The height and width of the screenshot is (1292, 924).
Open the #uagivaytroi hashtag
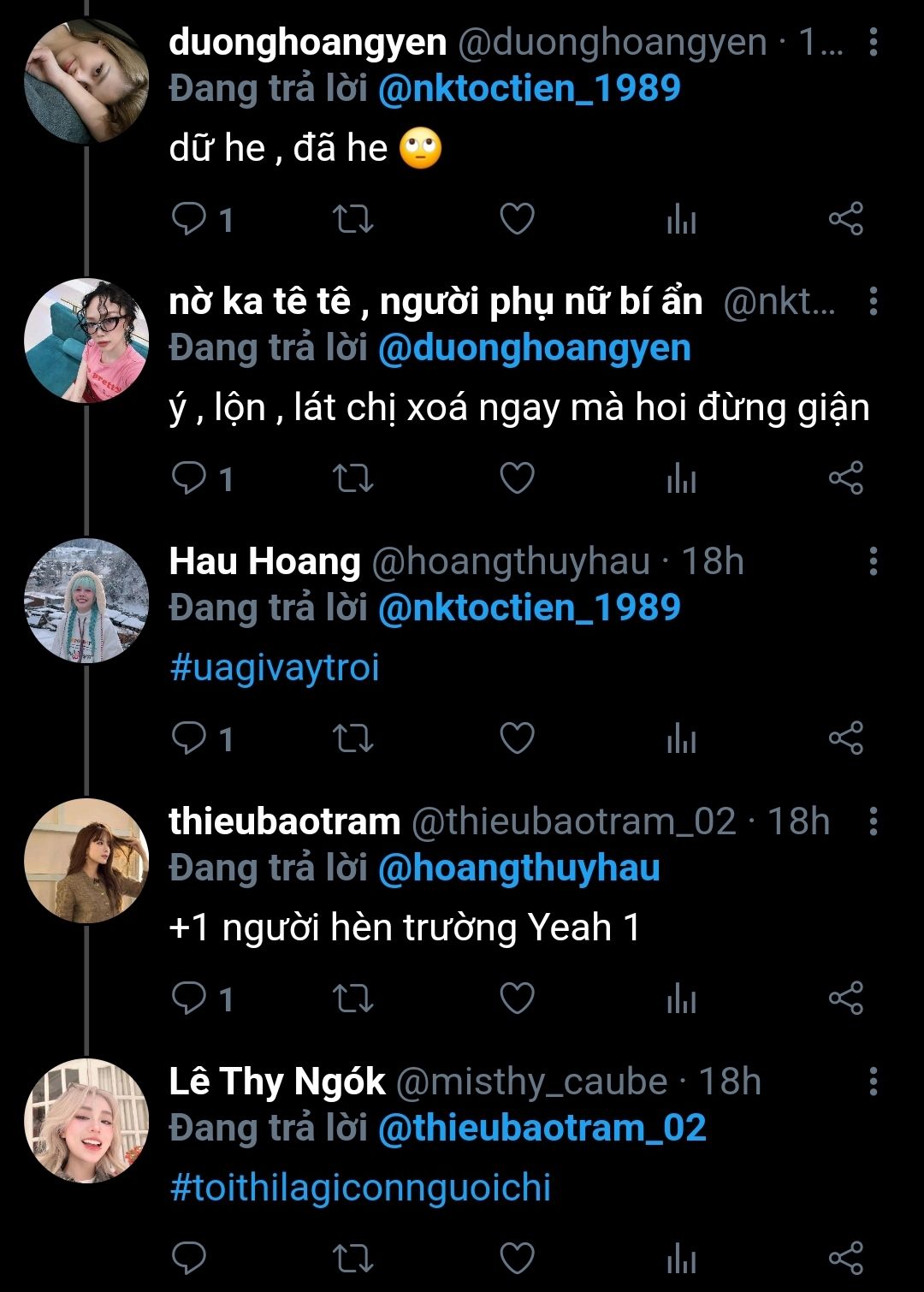coord(275,667)
